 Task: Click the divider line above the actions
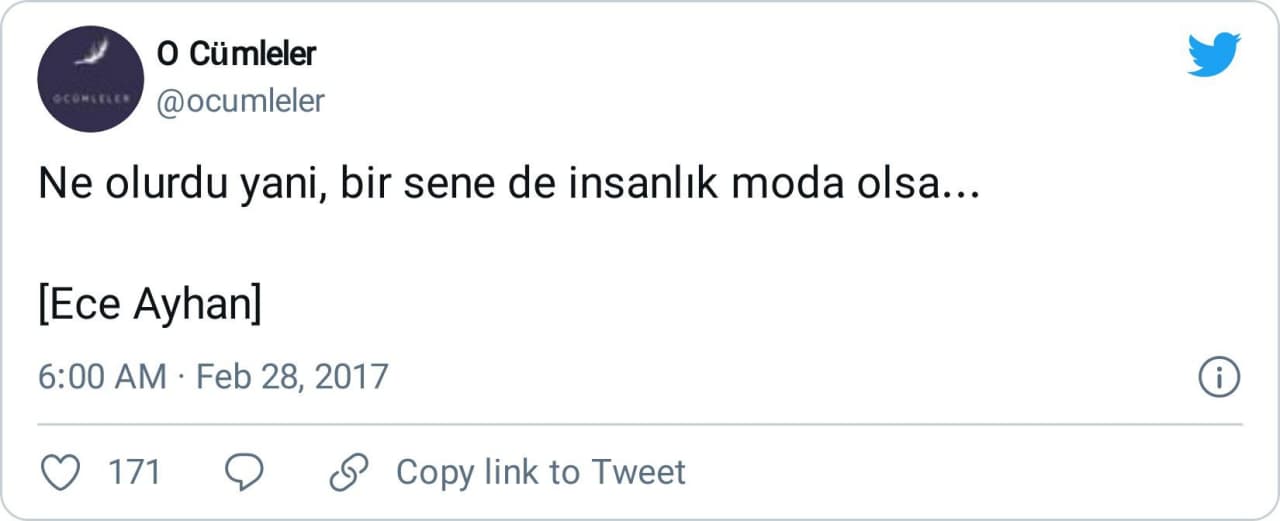[x=640, y=424]
